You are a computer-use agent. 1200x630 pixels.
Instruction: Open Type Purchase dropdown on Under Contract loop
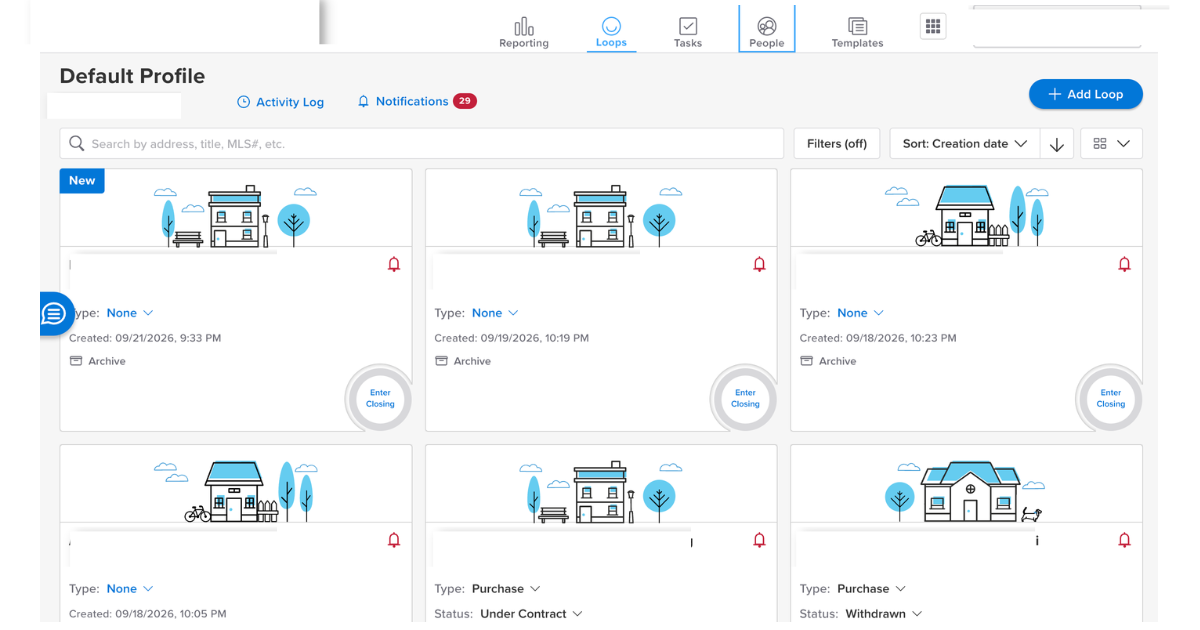[x=506, y=589]
